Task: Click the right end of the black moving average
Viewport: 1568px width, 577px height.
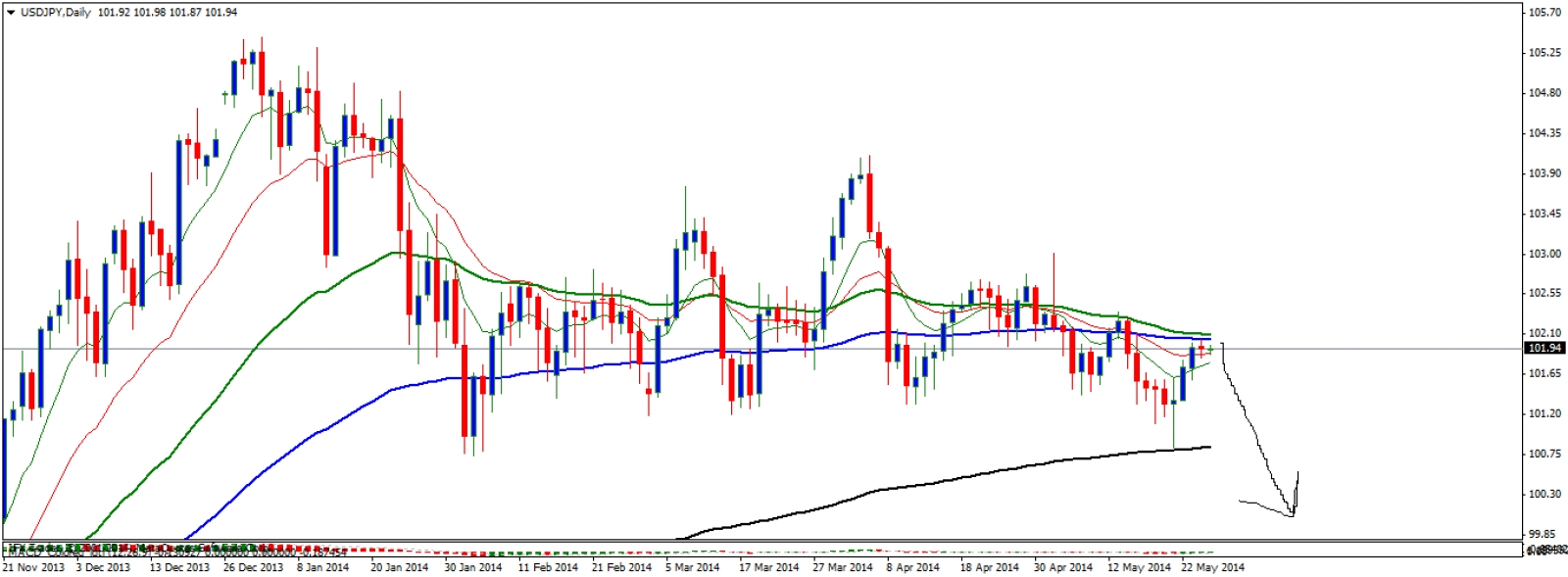Action: [x=1208, y=447]
